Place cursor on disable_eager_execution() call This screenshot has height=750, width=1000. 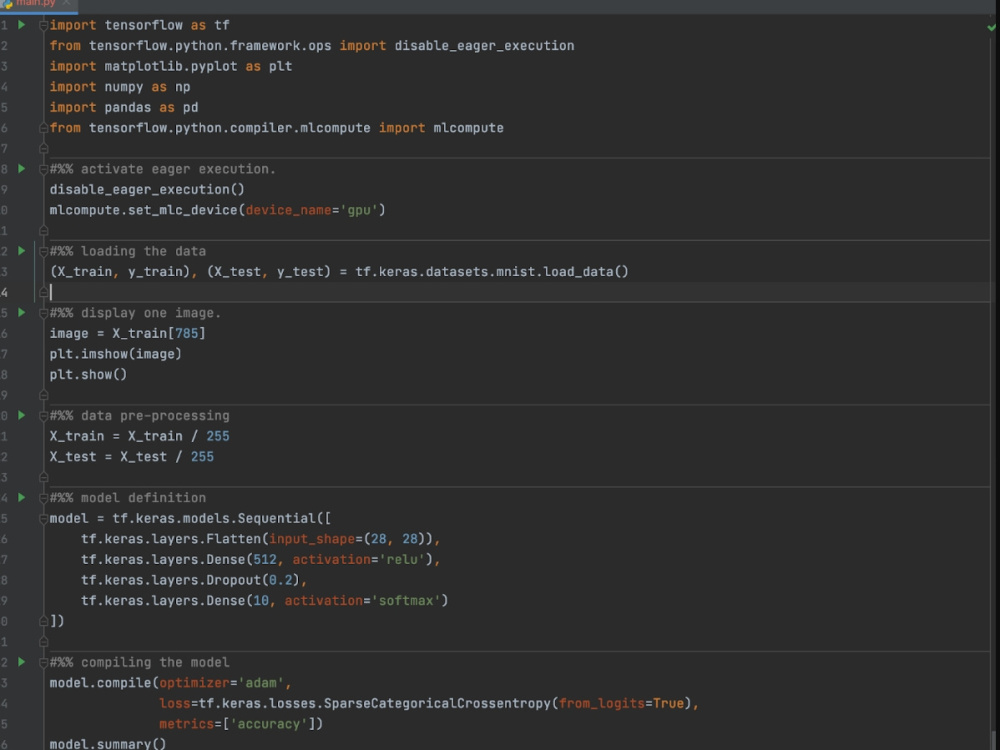(x=147, y=189)
